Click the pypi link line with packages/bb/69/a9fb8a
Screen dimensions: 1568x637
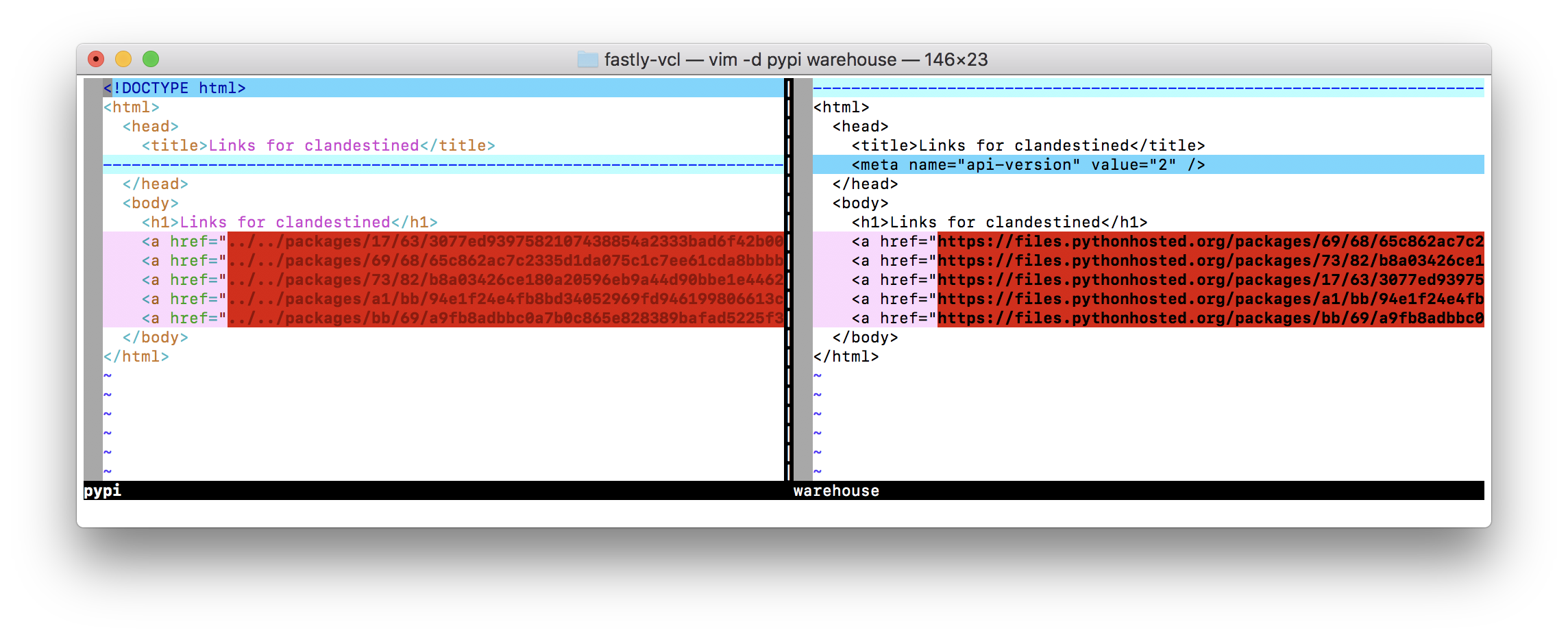pos(443,318)
